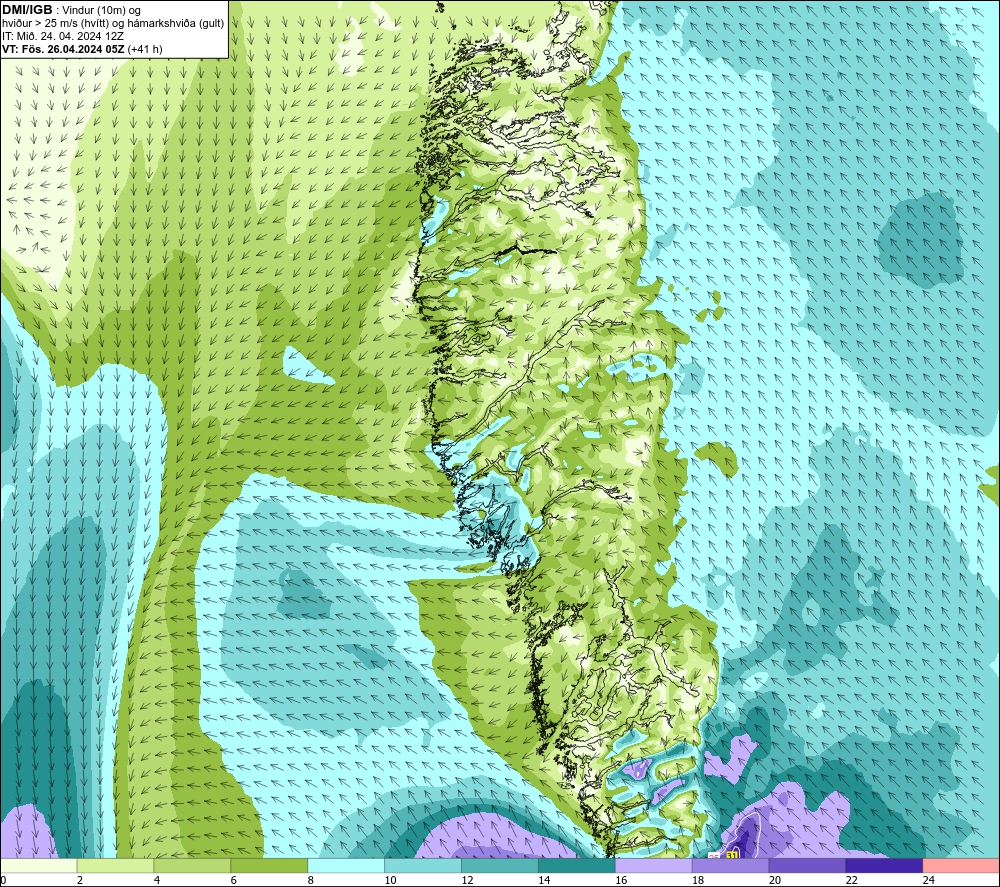Screen dimensions: 1000x887
Task: Click the scale label 10
Action: [x=390, y=880]
